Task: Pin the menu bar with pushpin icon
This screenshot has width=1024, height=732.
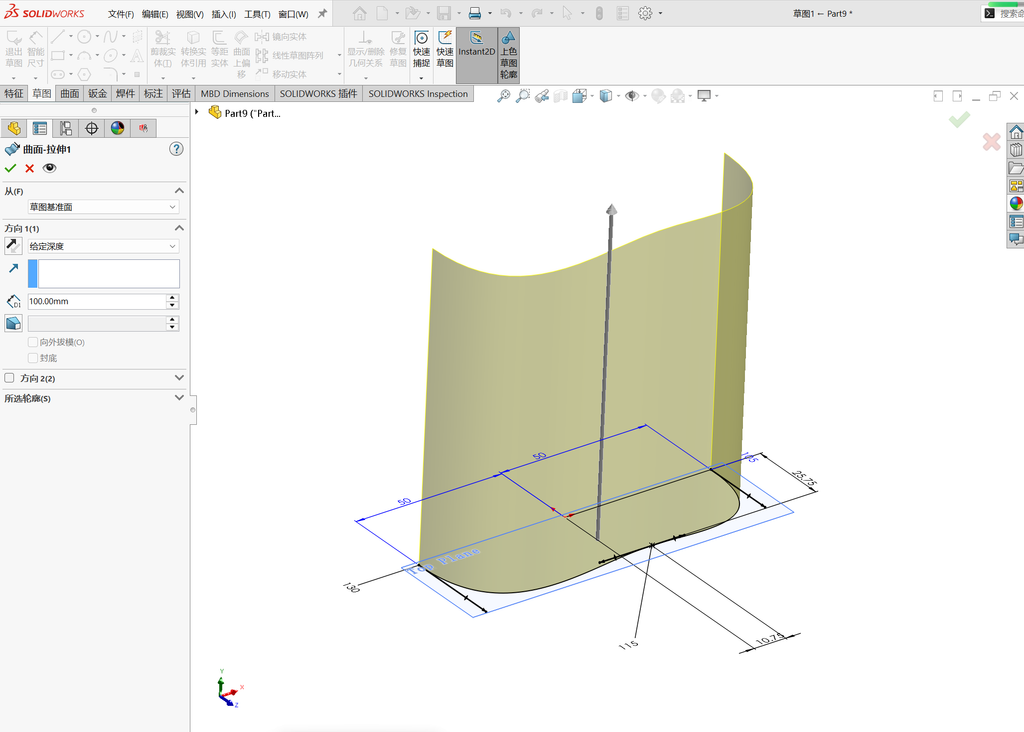Action: tap(322, 14)
